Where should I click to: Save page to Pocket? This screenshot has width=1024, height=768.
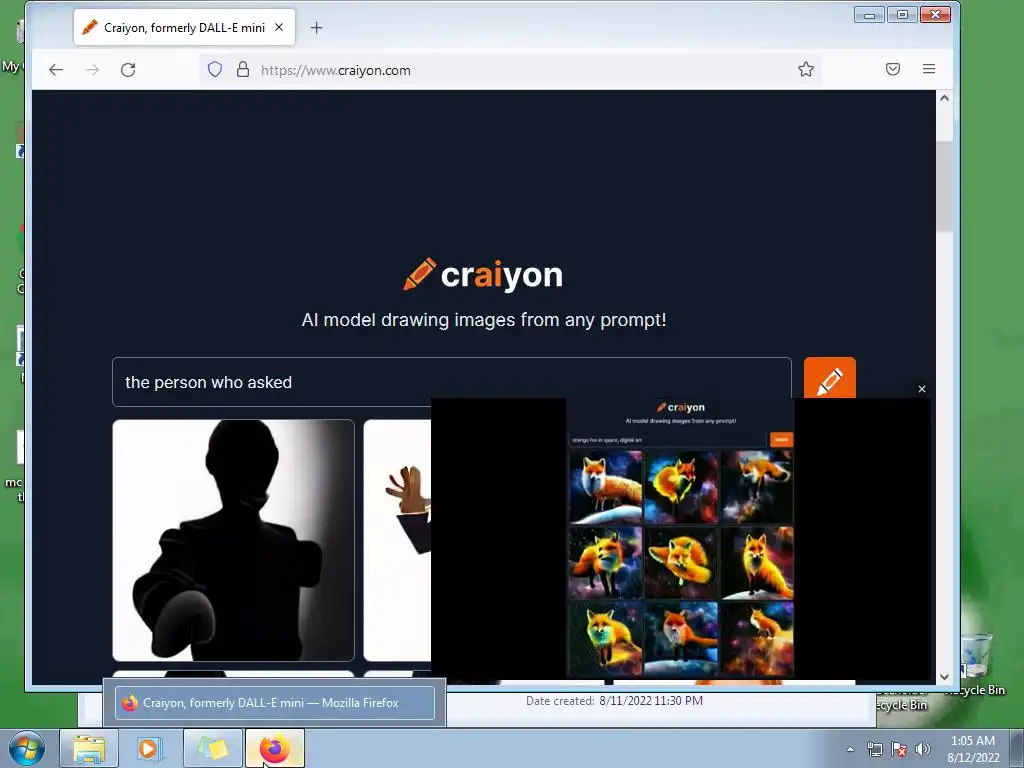[x=893, y=69]
